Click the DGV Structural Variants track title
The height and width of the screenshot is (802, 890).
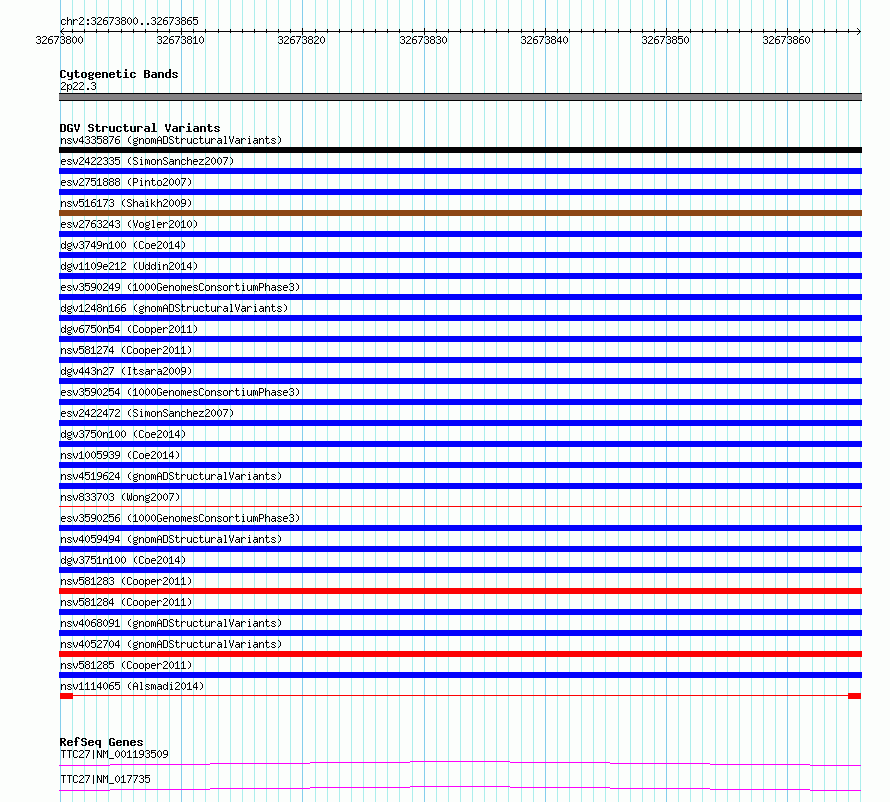click(140, 128)
